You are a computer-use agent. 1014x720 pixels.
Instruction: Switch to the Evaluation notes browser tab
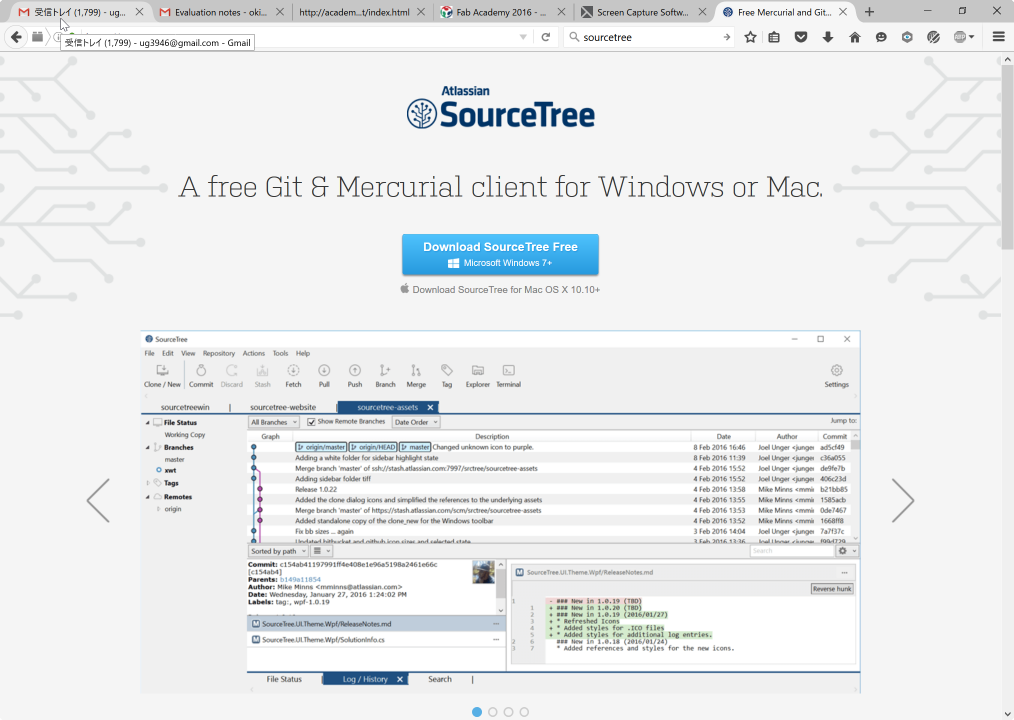[221, 12]
